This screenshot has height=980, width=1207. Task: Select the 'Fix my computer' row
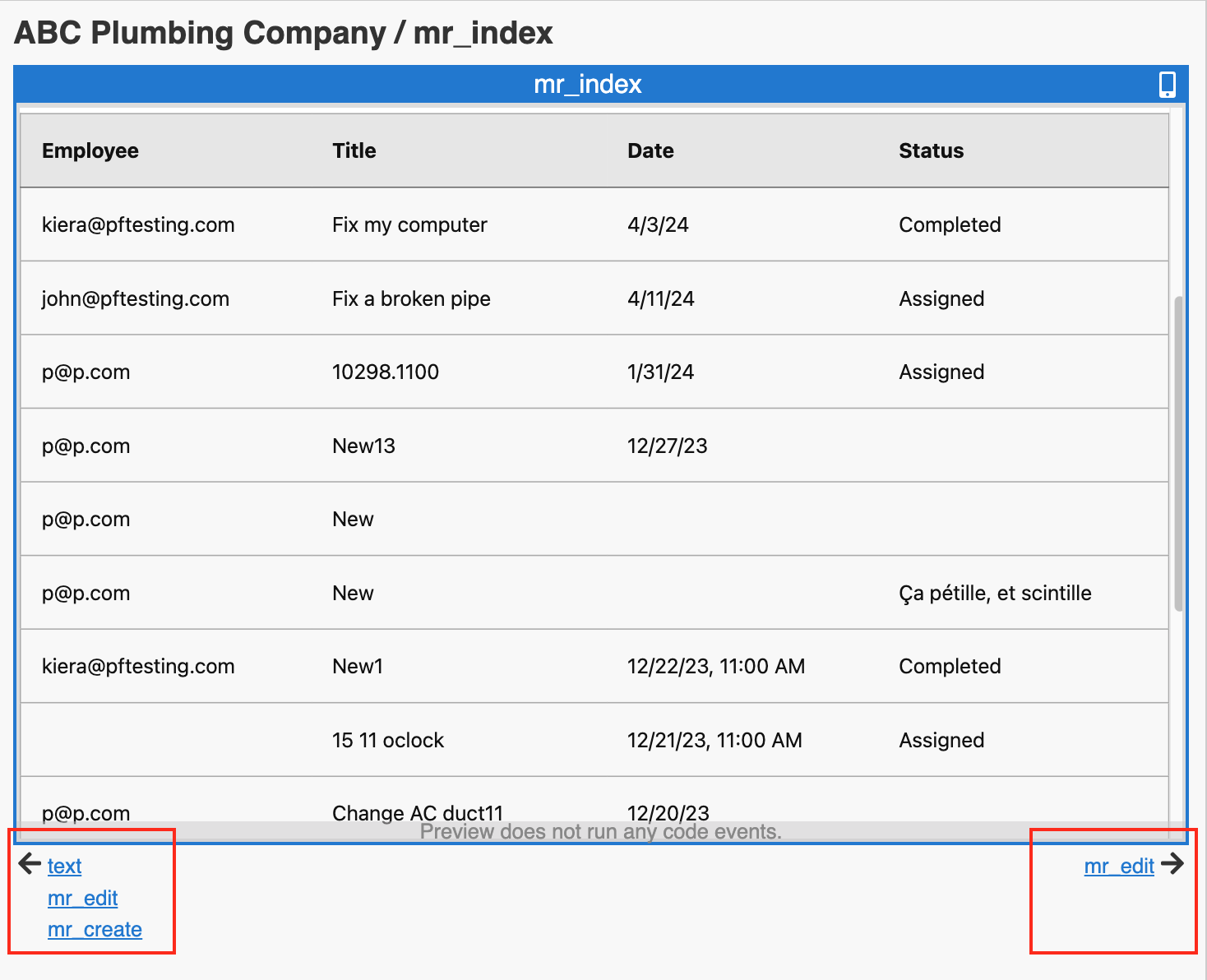tap(409, 225)
